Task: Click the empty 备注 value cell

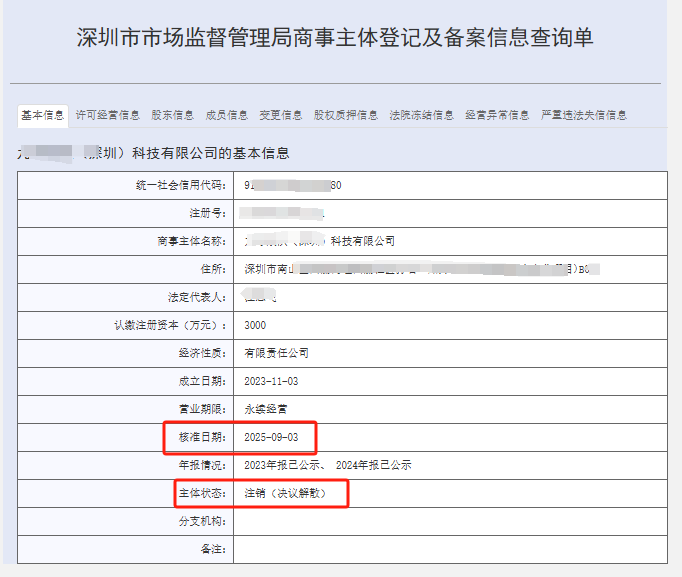Action: (x=450, y=549)
